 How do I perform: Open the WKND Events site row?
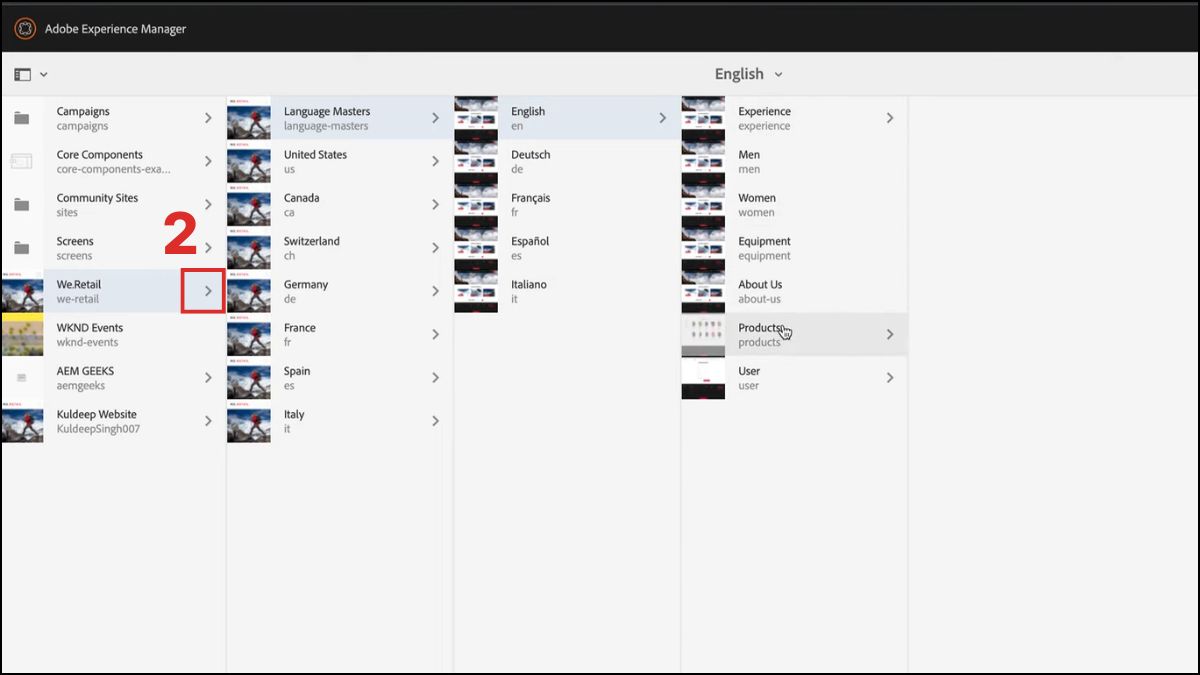(113, 335)
